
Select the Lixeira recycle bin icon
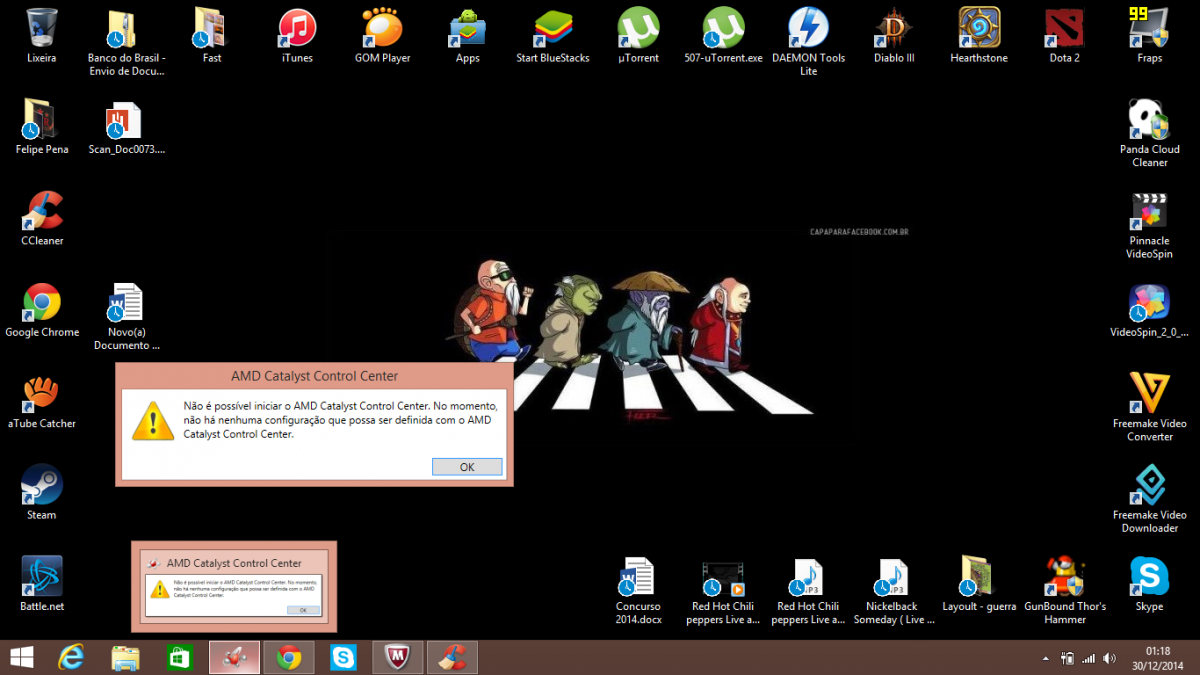(42, 35)
